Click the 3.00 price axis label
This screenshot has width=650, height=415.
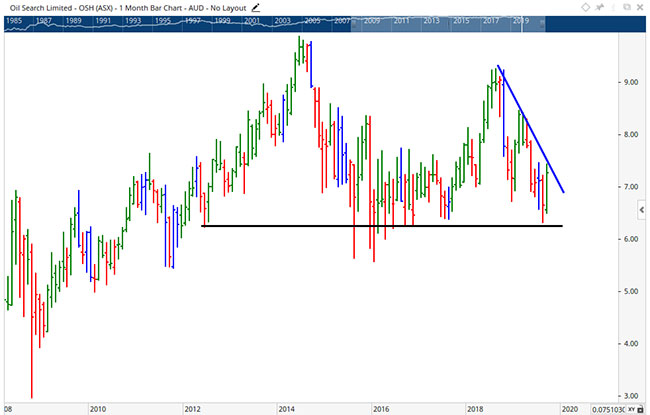[x=631, y=396]
